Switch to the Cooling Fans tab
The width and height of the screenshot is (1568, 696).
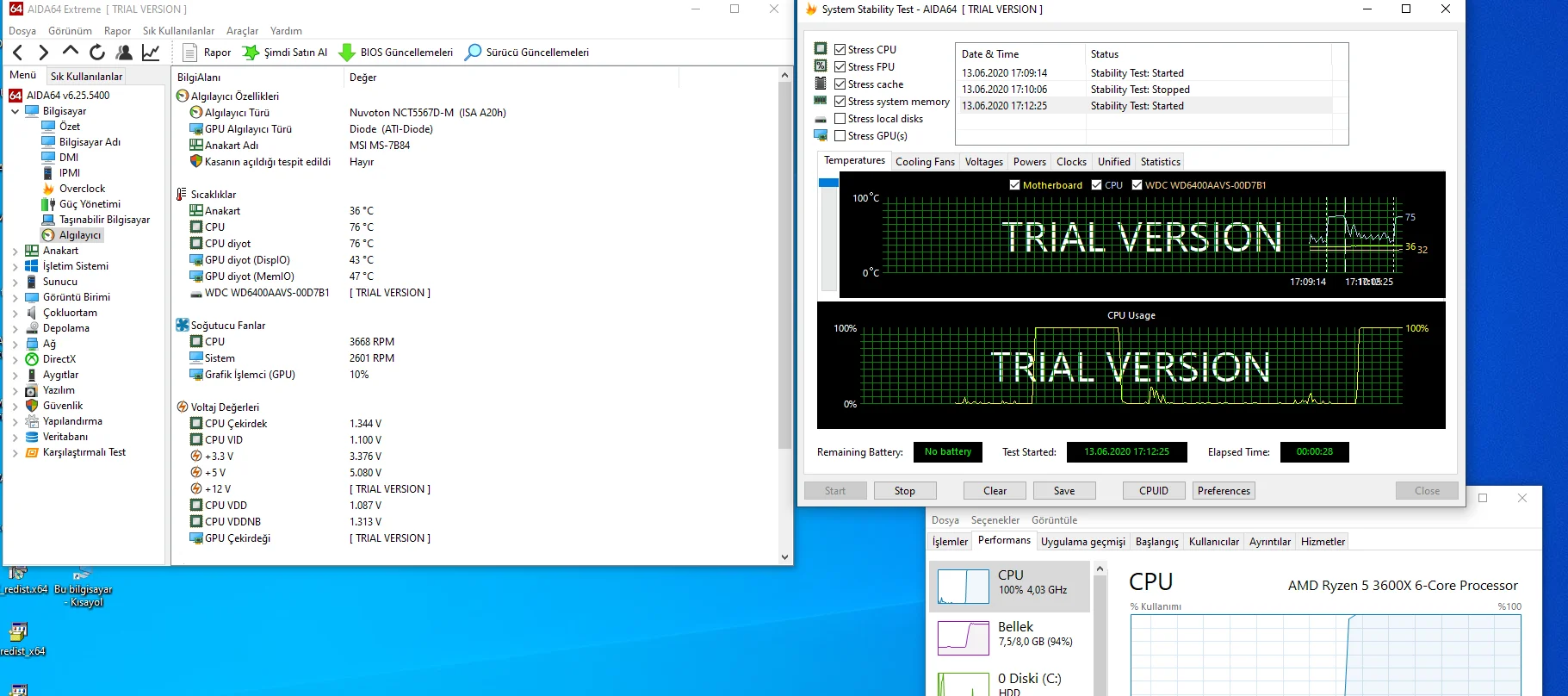click(x=925, y=162)
